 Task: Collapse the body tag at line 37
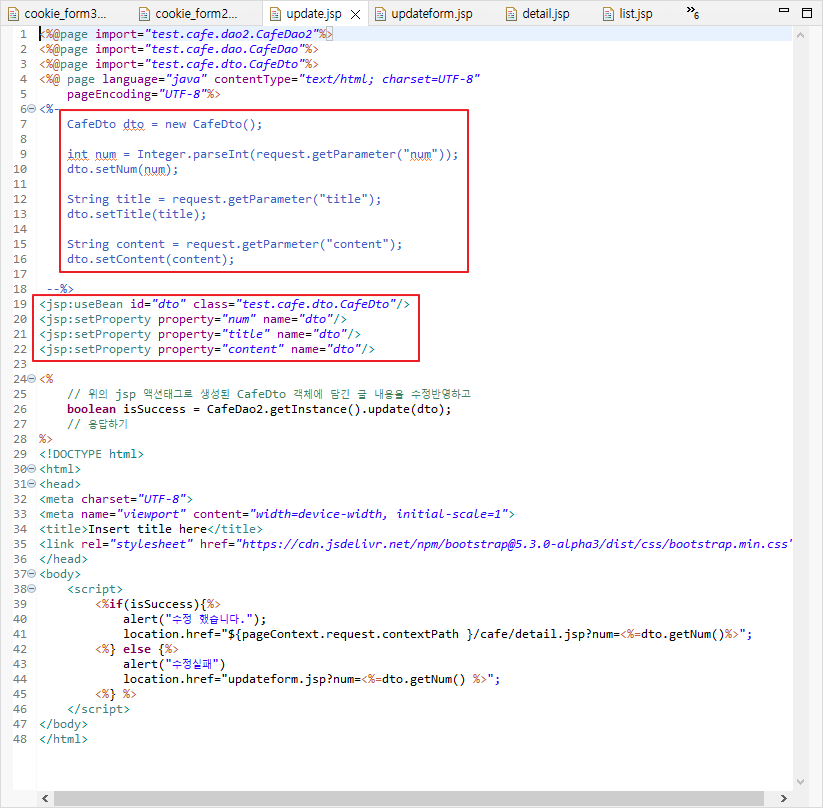pos(31,574)
